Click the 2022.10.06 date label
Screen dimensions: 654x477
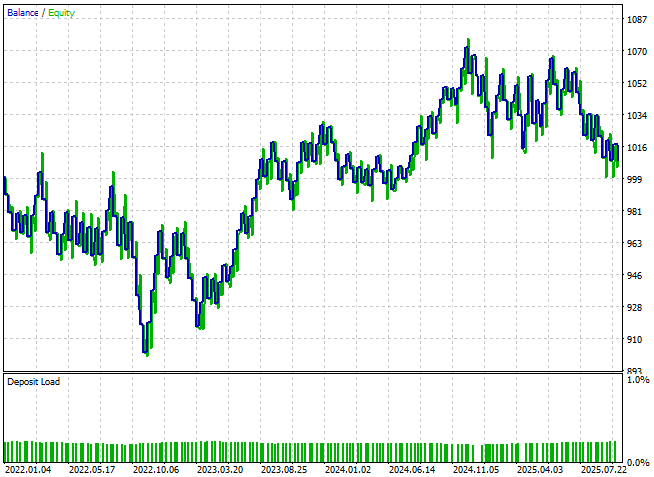(156, 470)
